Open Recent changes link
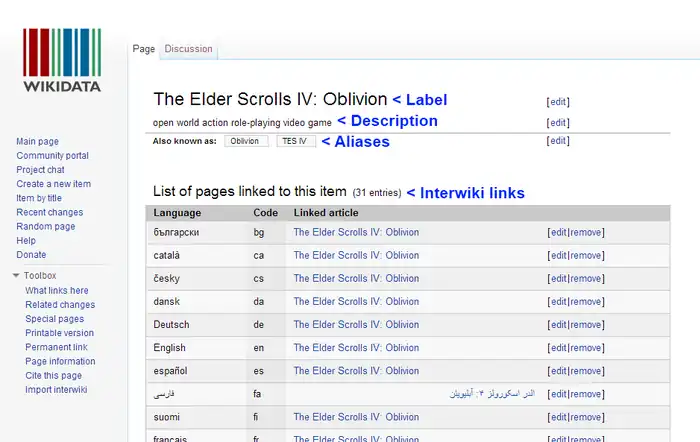 pyautogui.click(x=48, y=213)
